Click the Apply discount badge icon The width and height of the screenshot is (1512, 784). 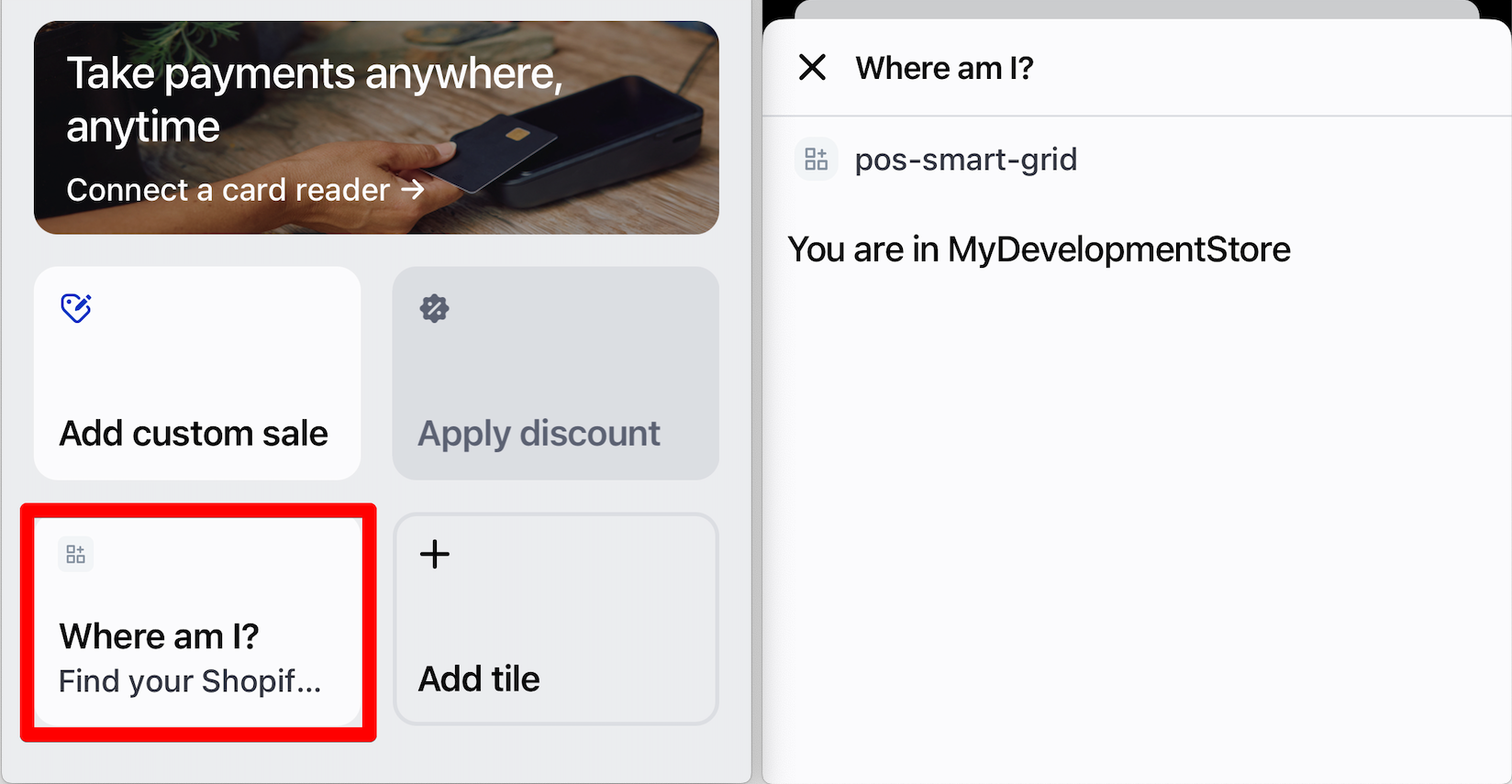(x=434, y=308)
